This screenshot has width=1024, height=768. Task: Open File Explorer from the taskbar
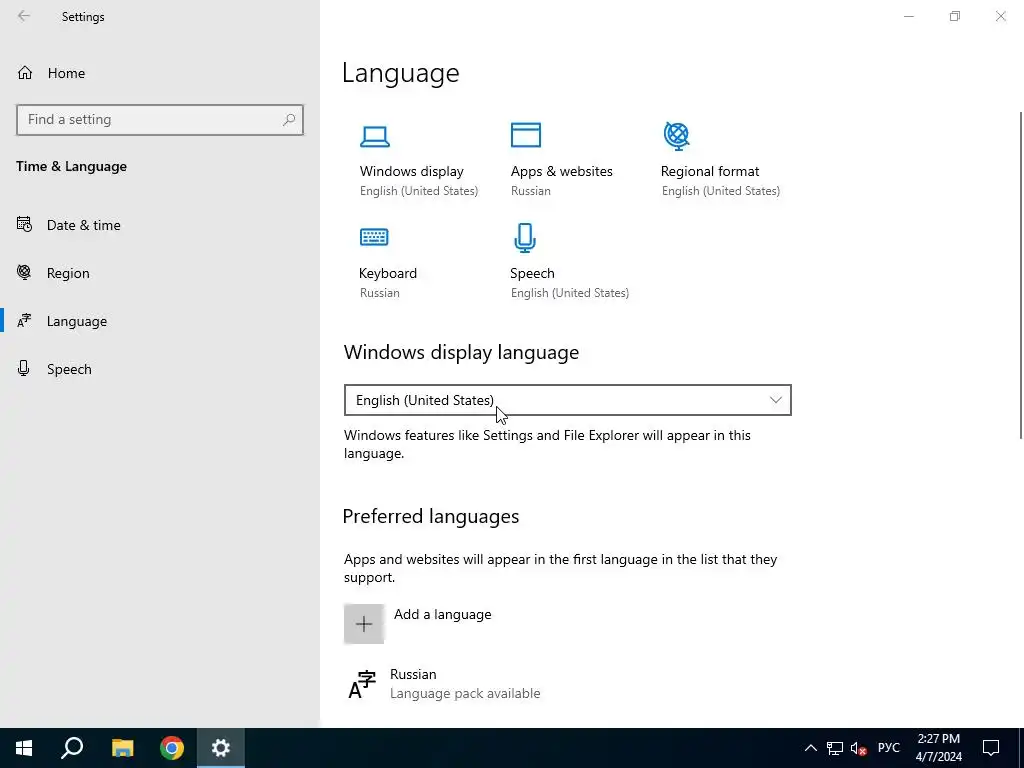pos(122,748)
